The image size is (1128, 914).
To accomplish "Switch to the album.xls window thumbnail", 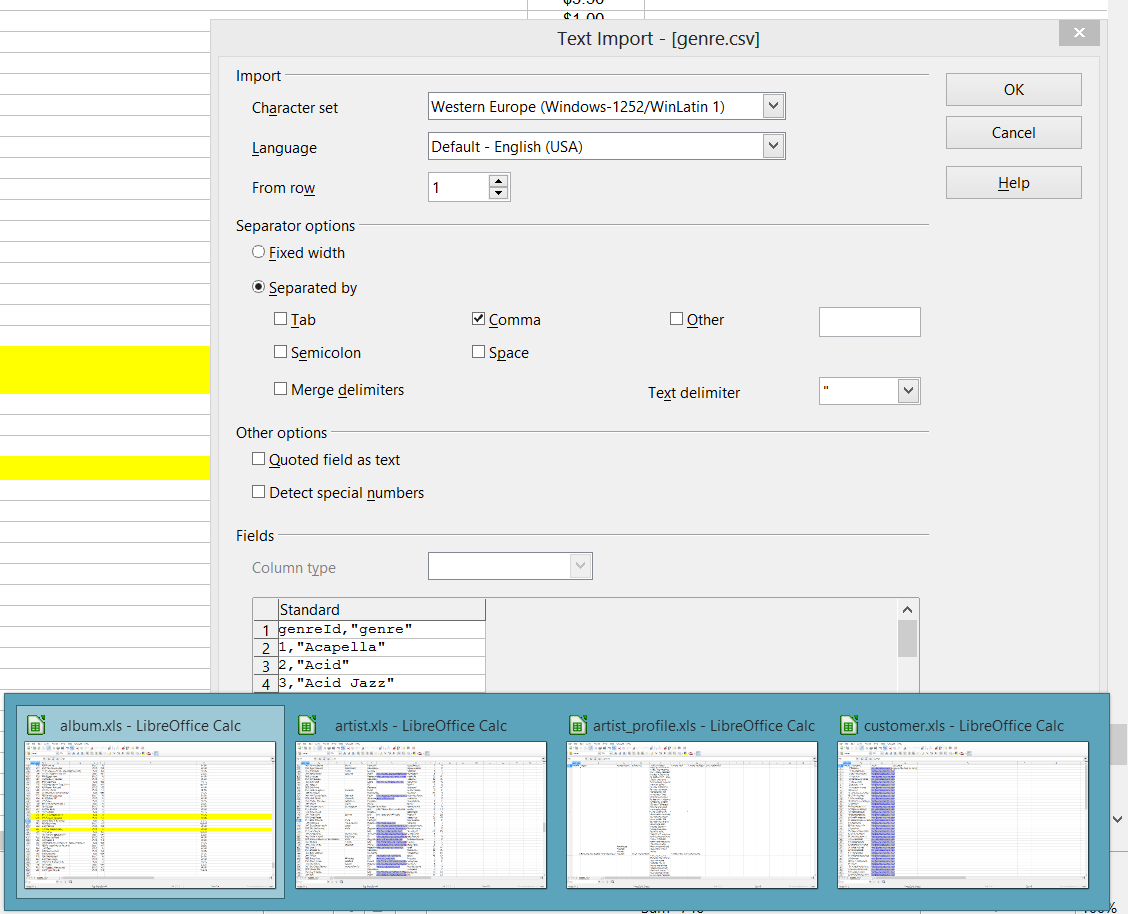I will [150, 814].
